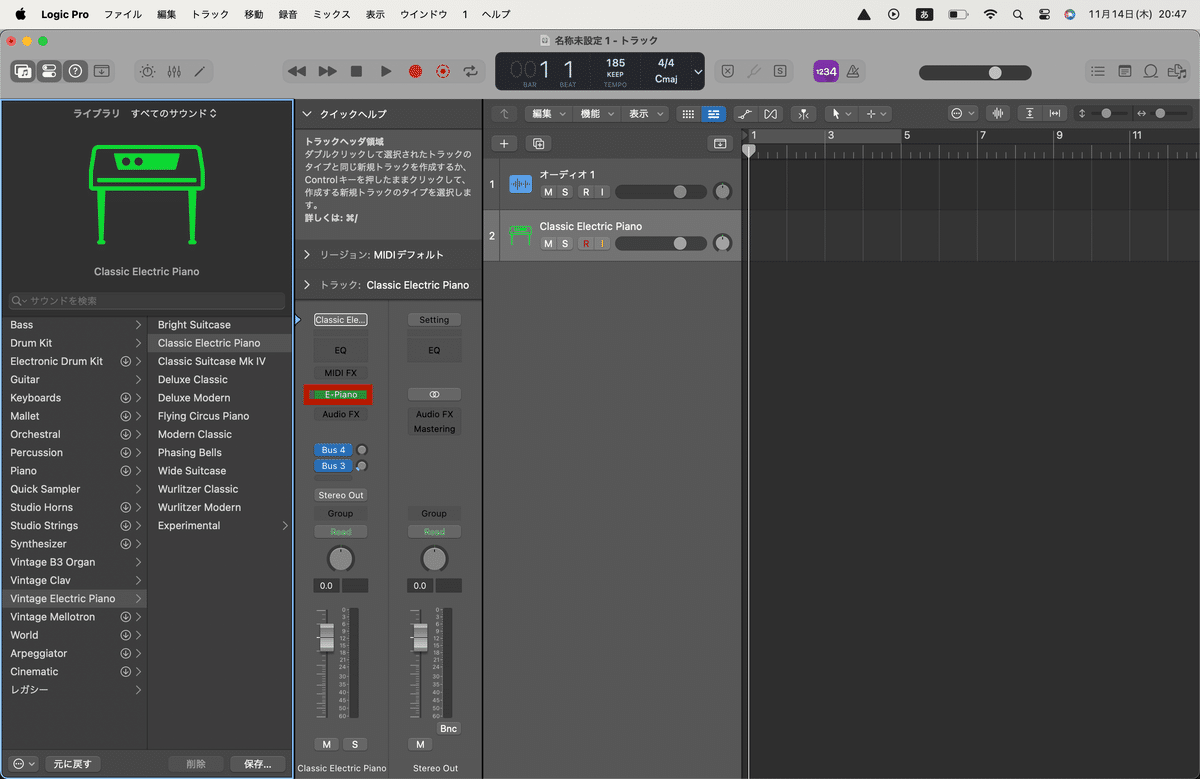The height and width of the screenshot is (779, 1200).
Task: Click the rewind transport button
Action: coord(297,71)
